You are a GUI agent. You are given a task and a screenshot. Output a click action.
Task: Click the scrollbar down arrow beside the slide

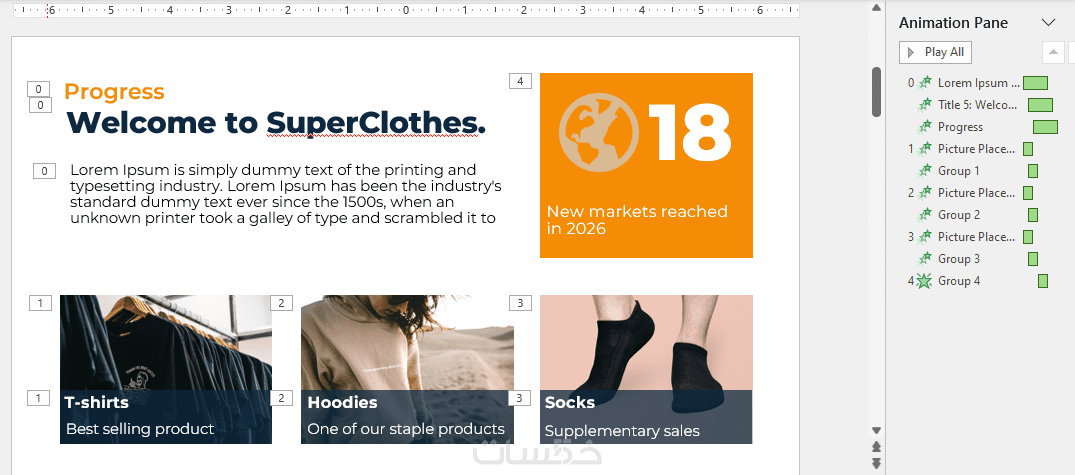(x=875, y=430)
